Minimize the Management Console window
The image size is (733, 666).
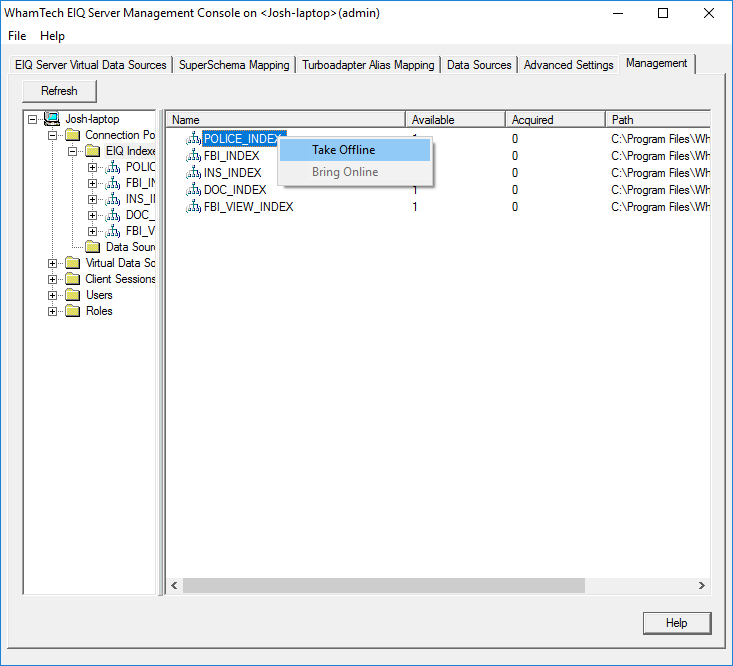point(618,13)
